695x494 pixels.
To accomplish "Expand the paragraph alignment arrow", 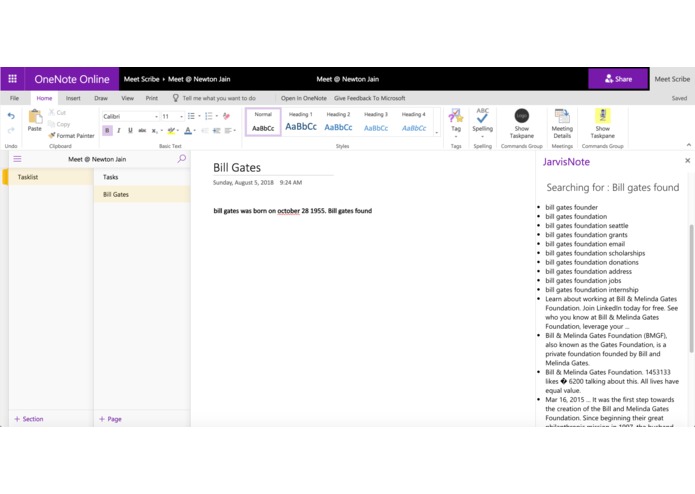I will click(x=234, y=130).
